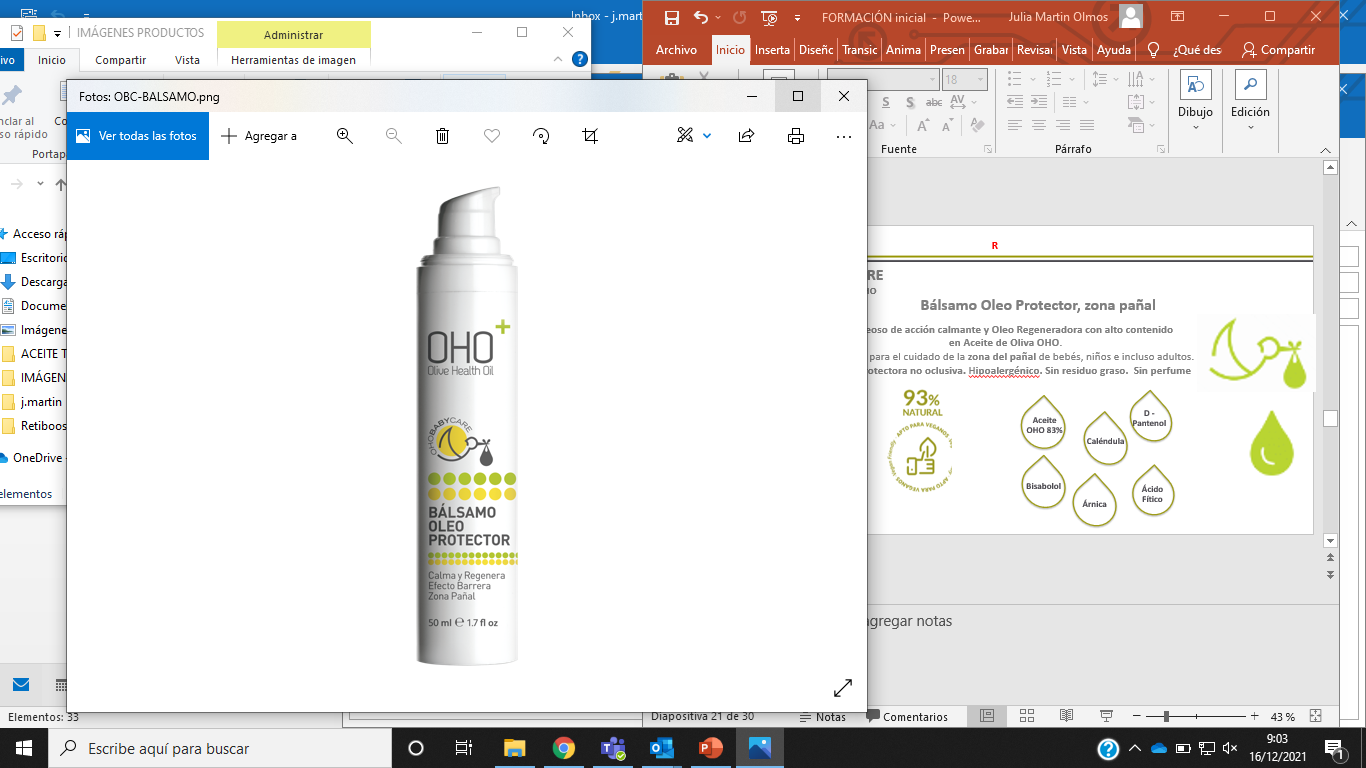Viewport: 1366px width, 768px height.
Task: Open the j.martin folder in Explorer sidebar
Action: [34, 402]
